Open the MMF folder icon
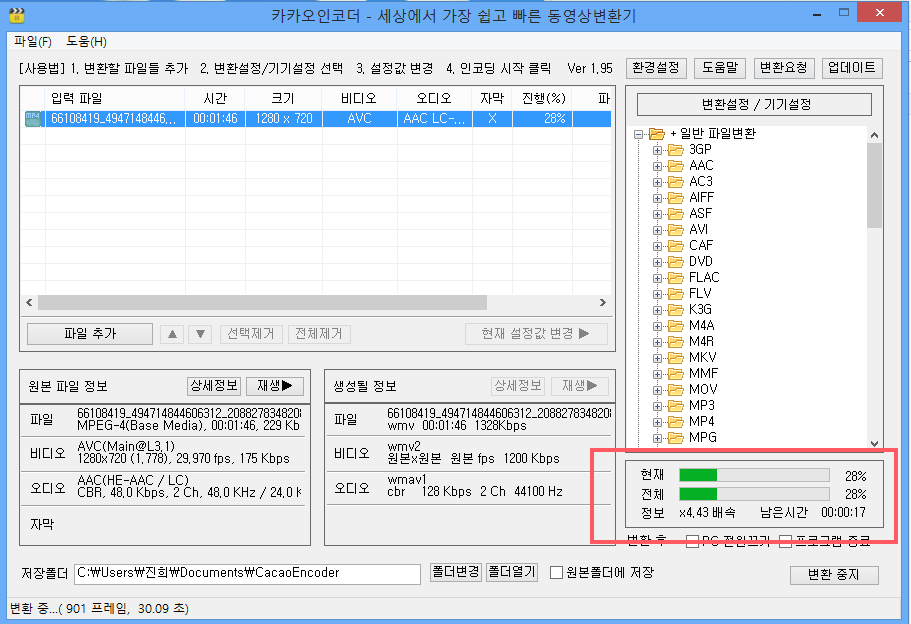911x624 pixels. coord(675,374)
